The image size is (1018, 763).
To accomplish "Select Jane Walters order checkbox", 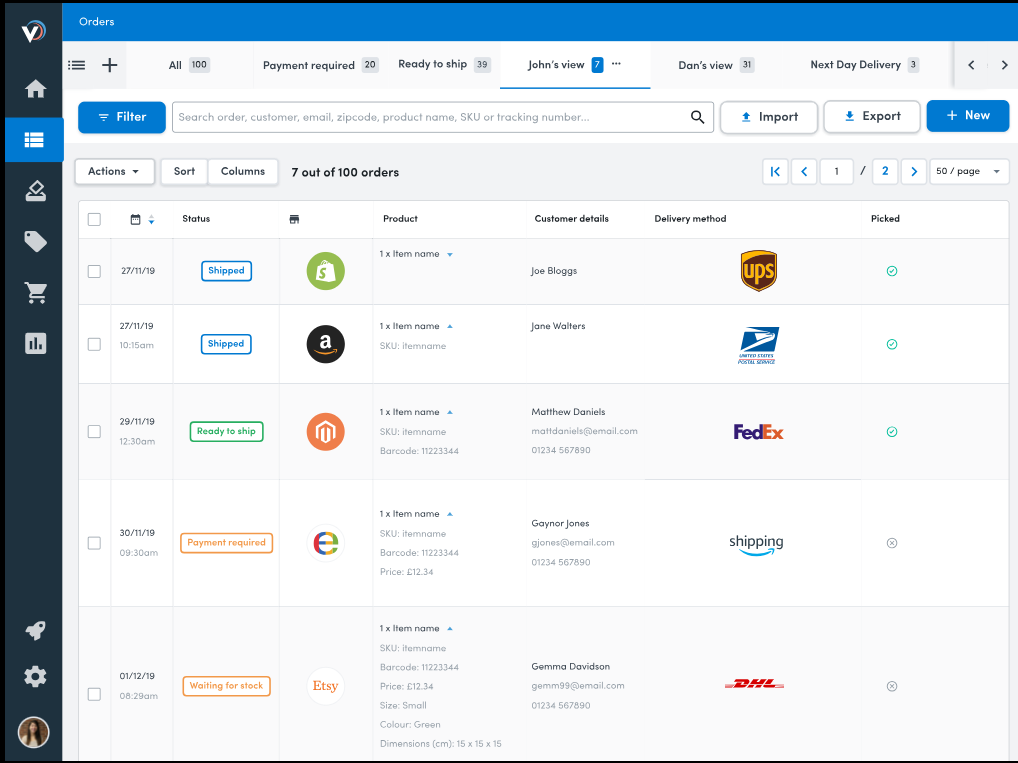I will click(94, 344).
